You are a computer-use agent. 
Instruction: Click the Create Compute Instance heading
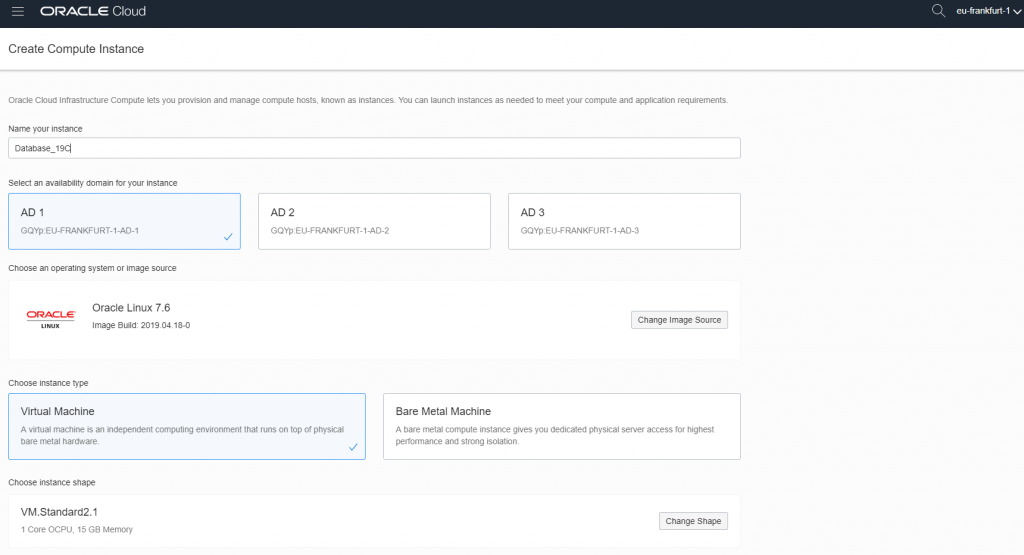click(76, 49)
